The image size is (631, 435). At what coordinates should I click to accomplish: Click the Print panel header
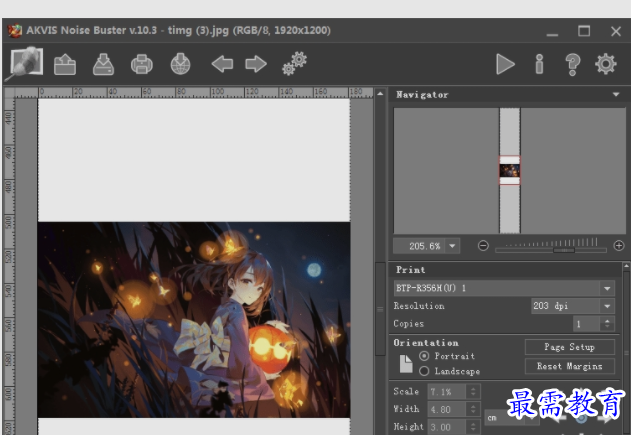tap(505, 270)
